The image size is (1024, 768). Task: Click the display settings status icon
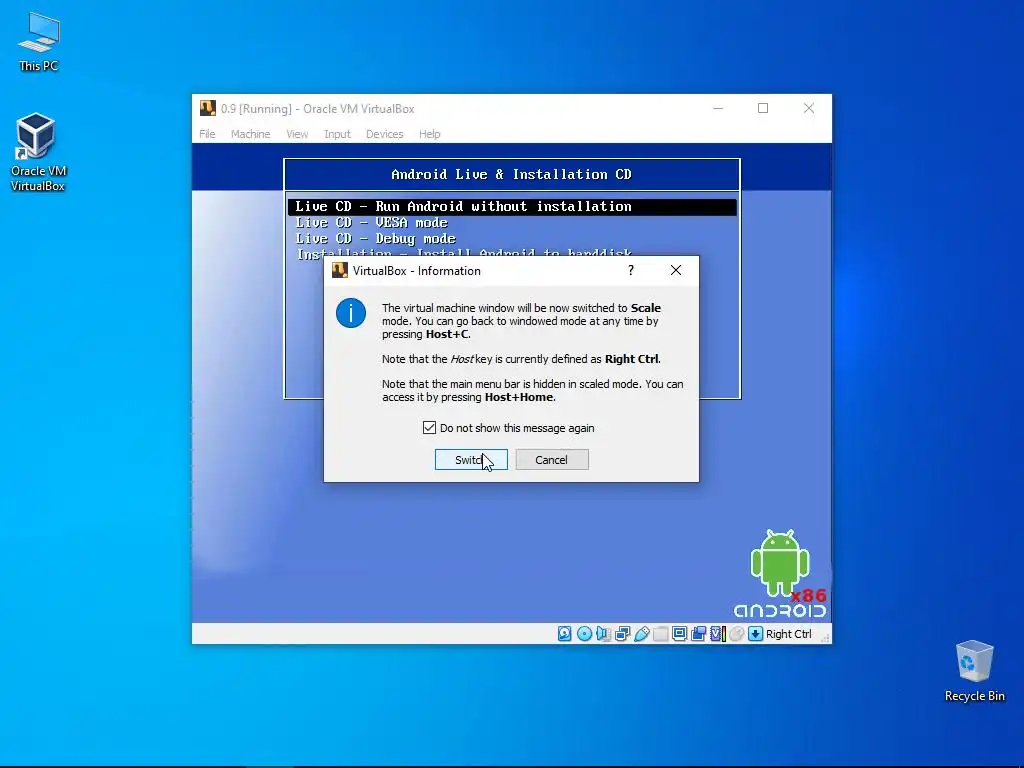[x=679, y=633]
